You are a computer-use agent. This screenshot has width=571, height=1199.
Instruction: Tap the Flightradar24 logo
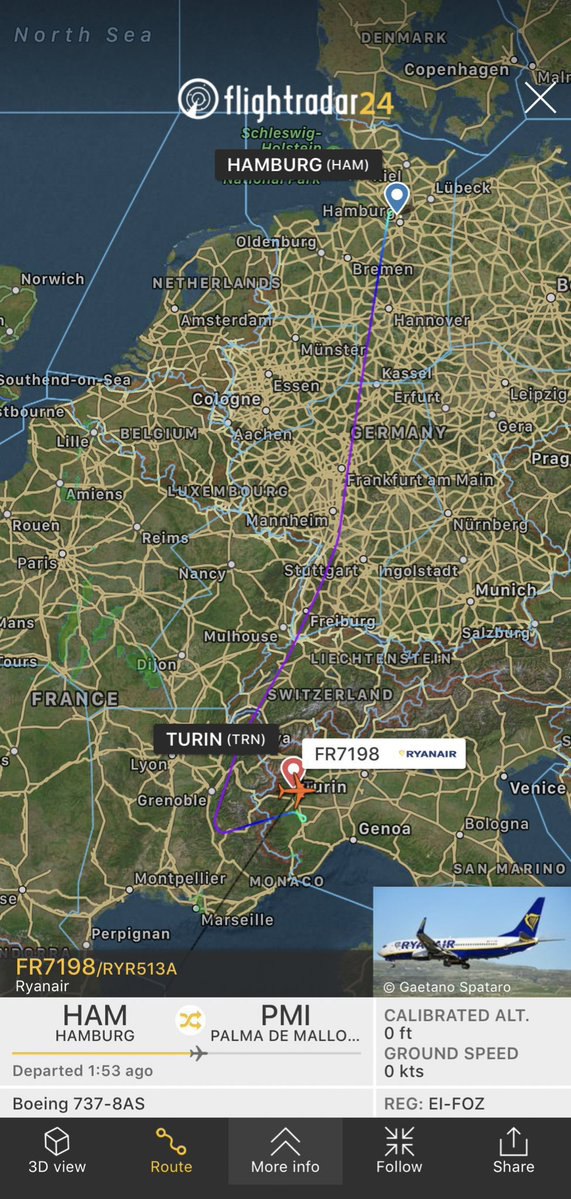[x=287, y=99]
